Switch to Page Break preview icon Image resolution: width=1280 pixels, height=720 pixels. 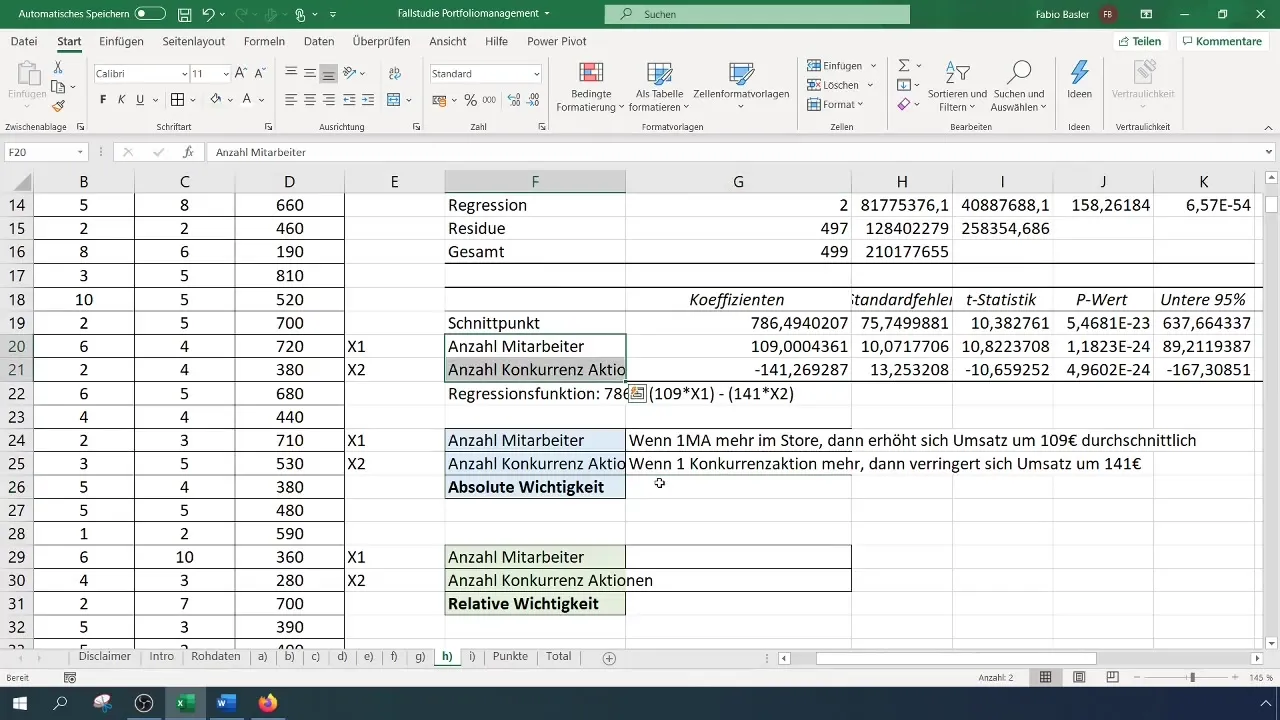pyautogui.click(x=1112, y=677)
